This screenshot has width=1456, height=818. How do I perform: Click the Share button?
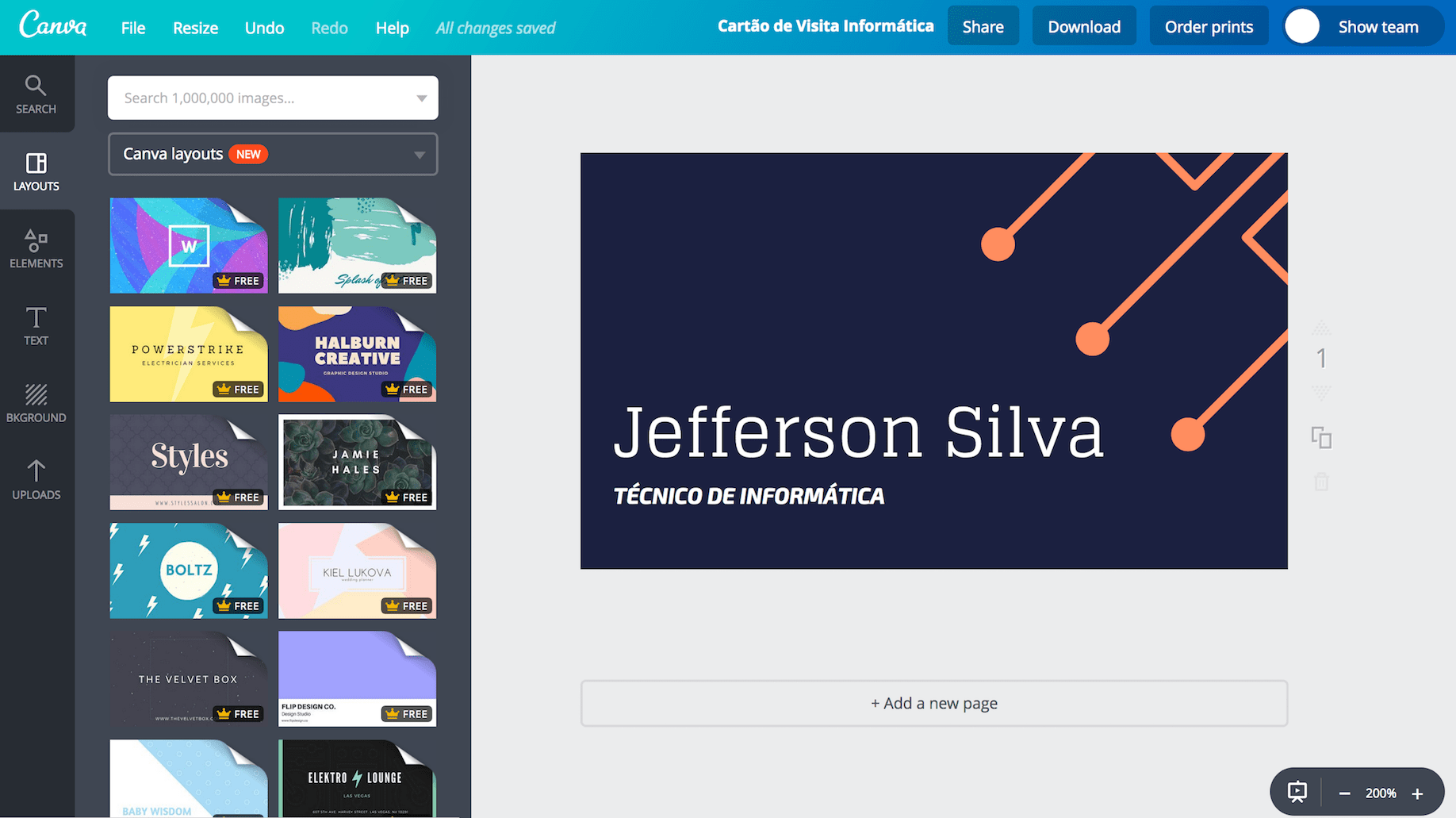coord(983,26)
